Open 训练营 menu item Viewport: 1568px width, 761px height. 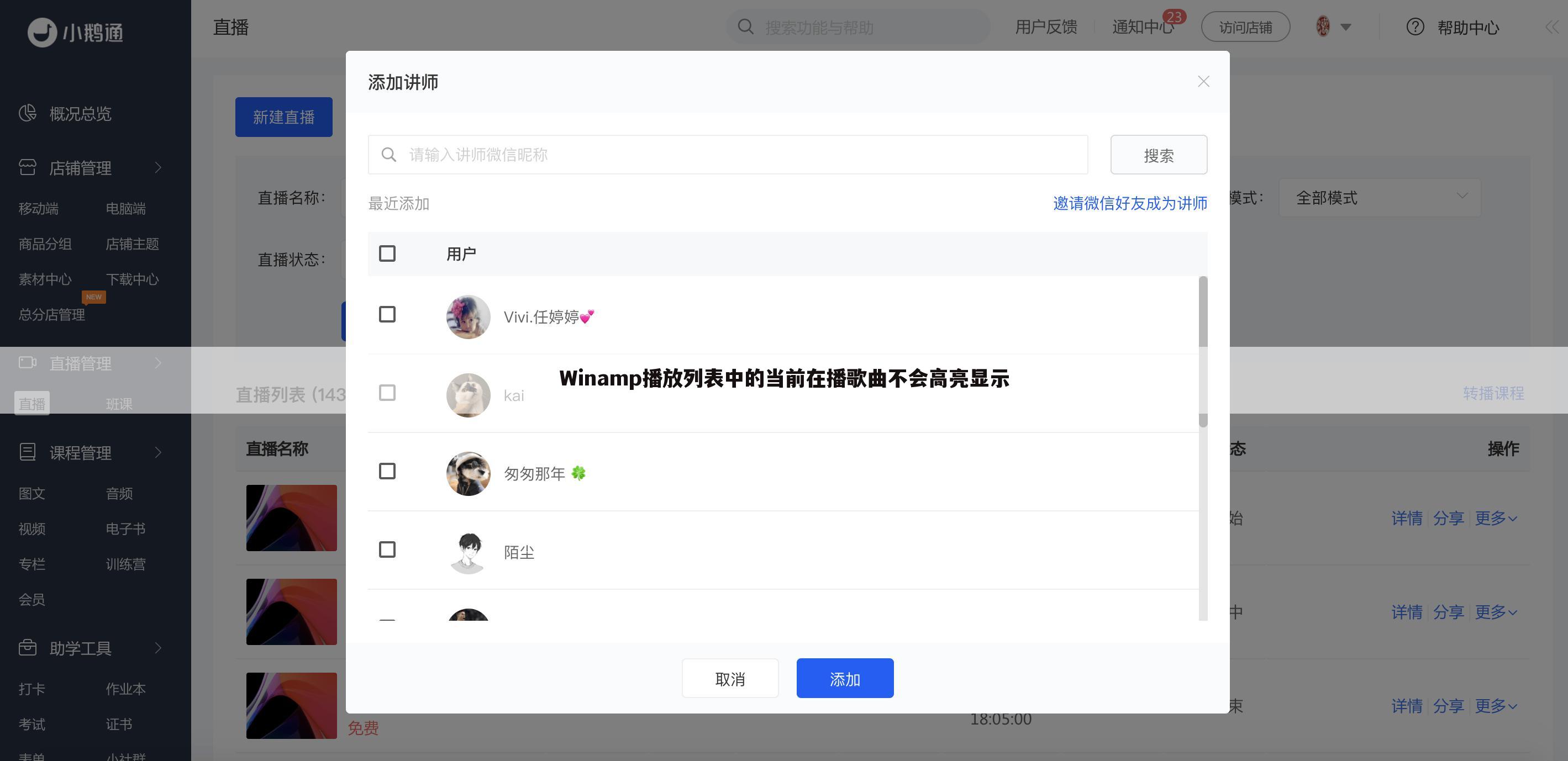(x=125, y=564)
